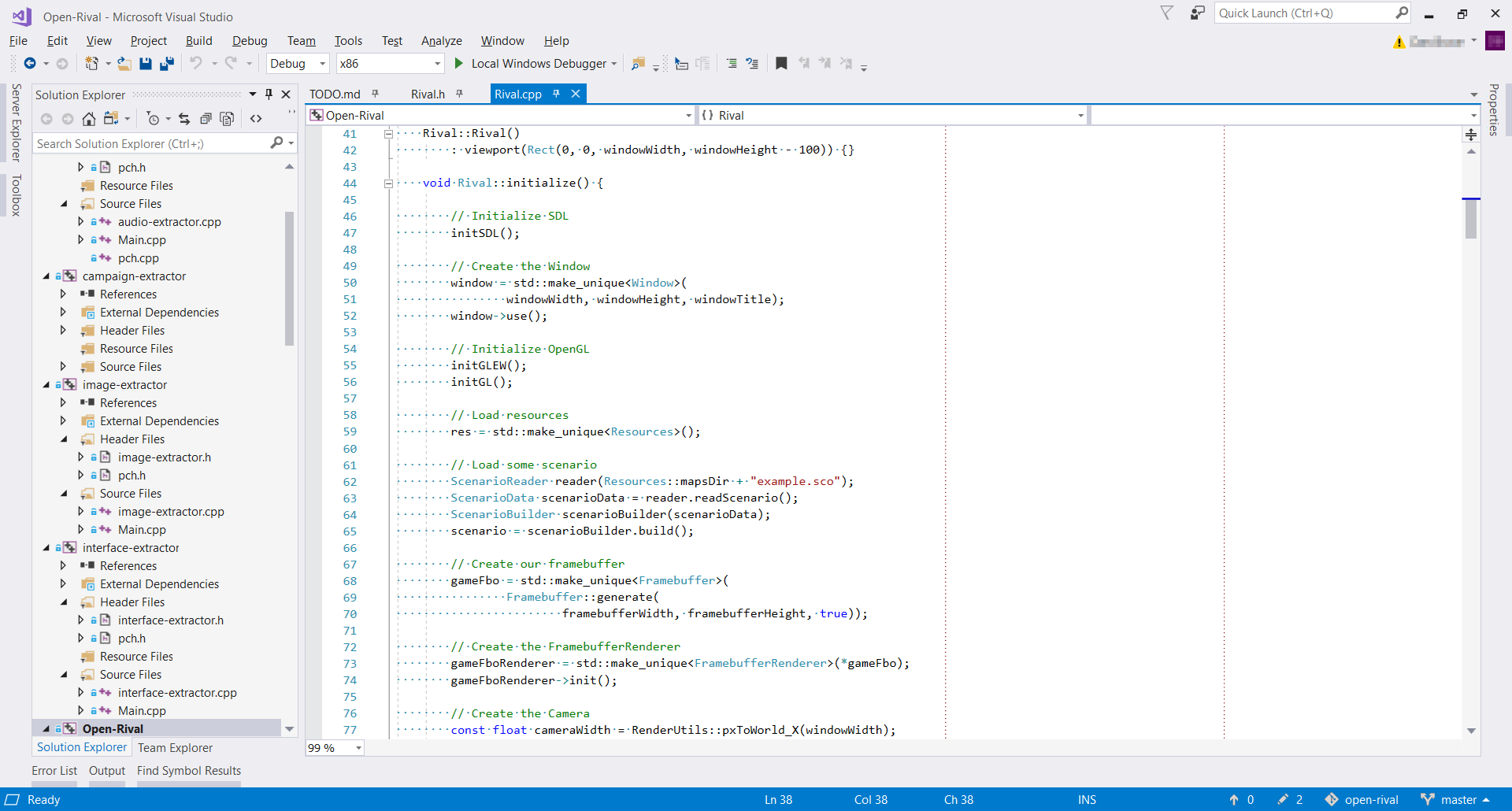Click the Home icon in Solution Explorer
The width and height of the screenshot is (1512, 811).
click(89, 118)
